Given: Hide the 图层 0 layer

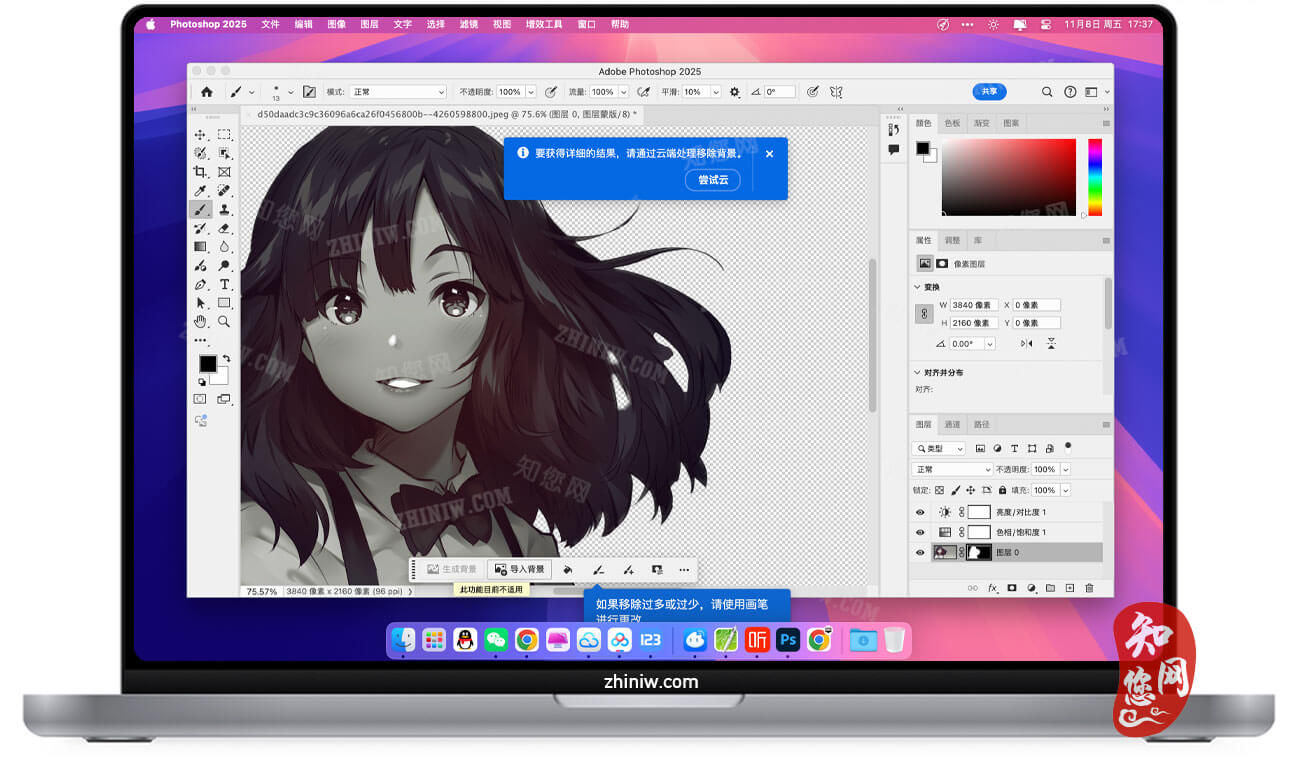Looking at the screenshot, I should pos(920,552).
